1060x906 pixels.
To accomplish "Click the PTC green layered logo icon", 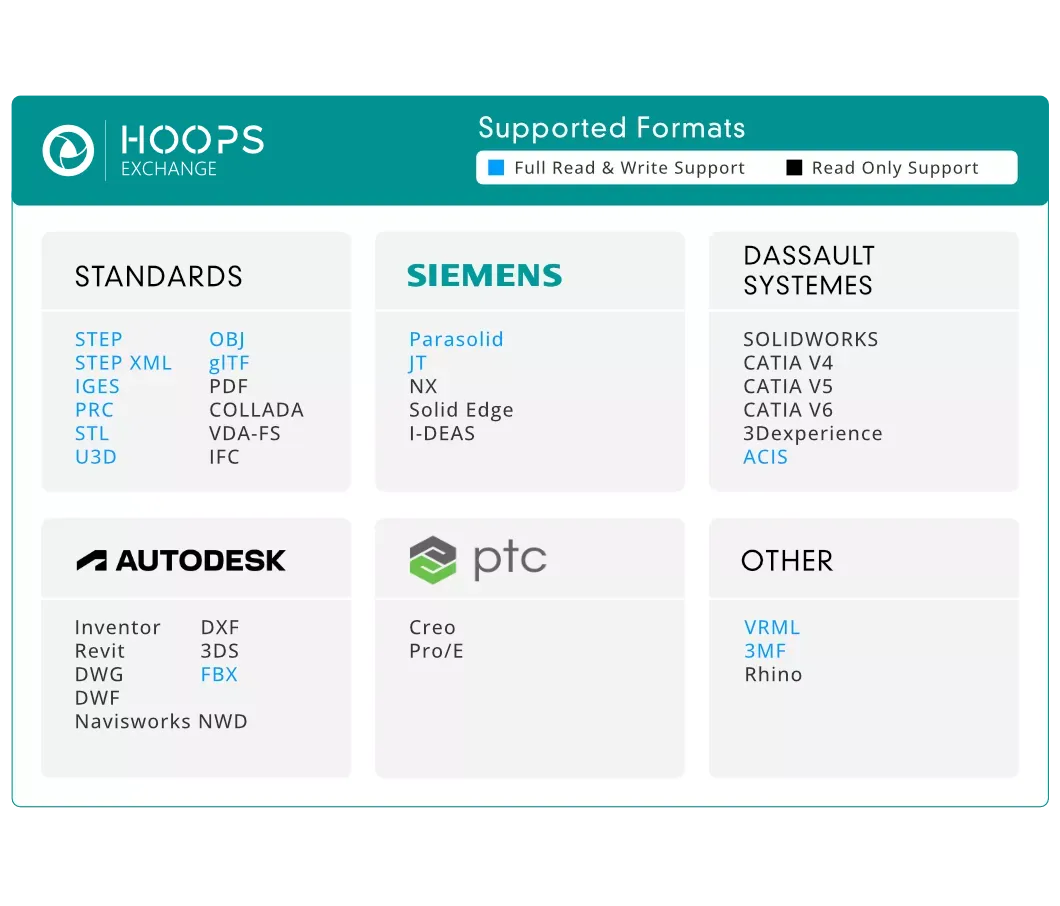I will (x=433, y=560).
